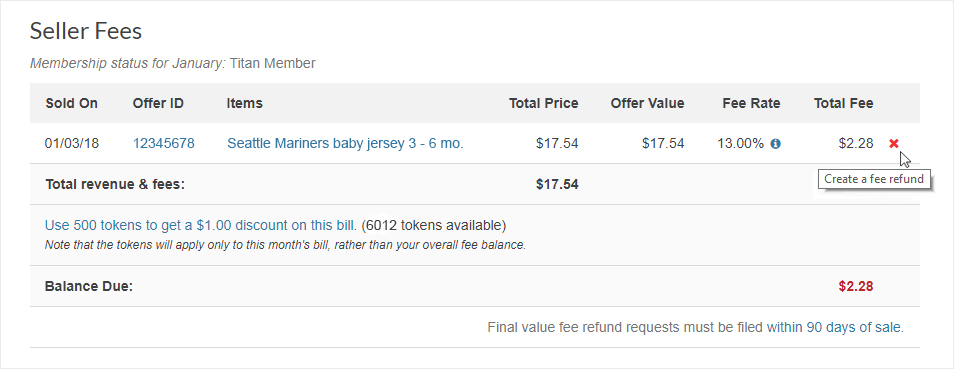Click the Create a fee refund tooltip
Image resolution: width=954 pixels, height=369 pixels.
tap(874, 179)
